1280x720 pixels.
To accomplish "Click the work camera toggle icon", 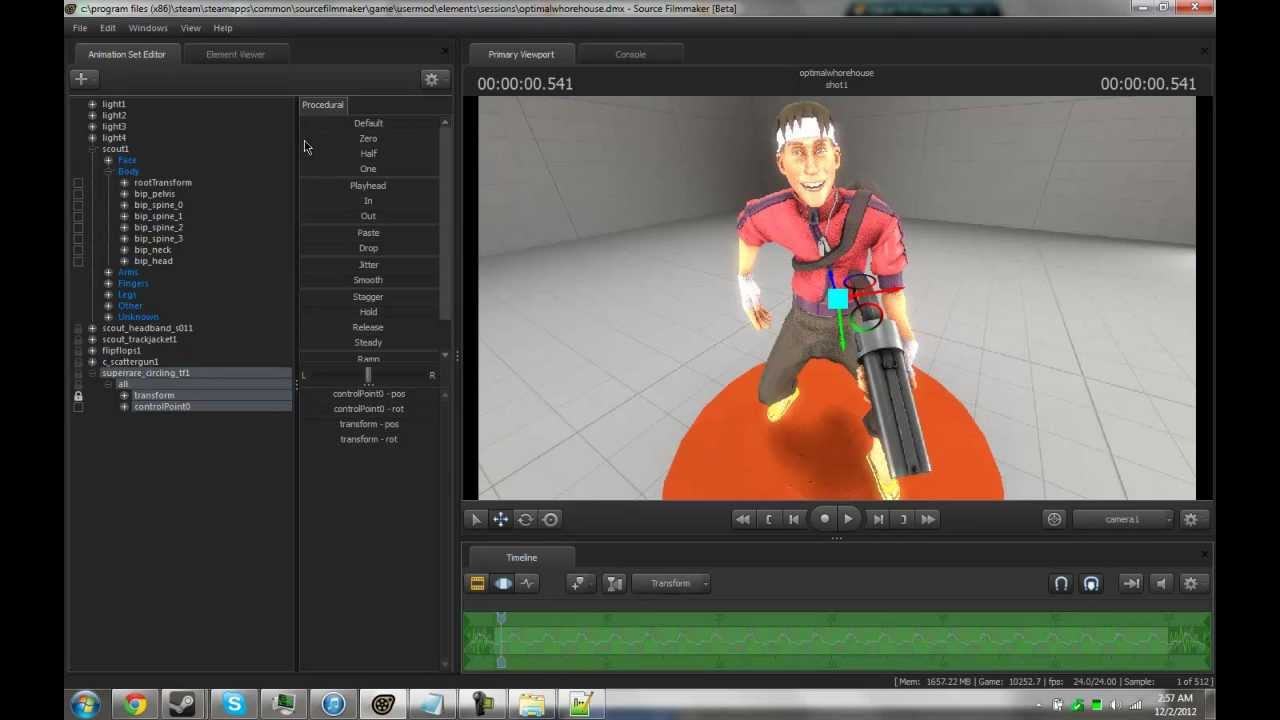I will pos(1054,519).
